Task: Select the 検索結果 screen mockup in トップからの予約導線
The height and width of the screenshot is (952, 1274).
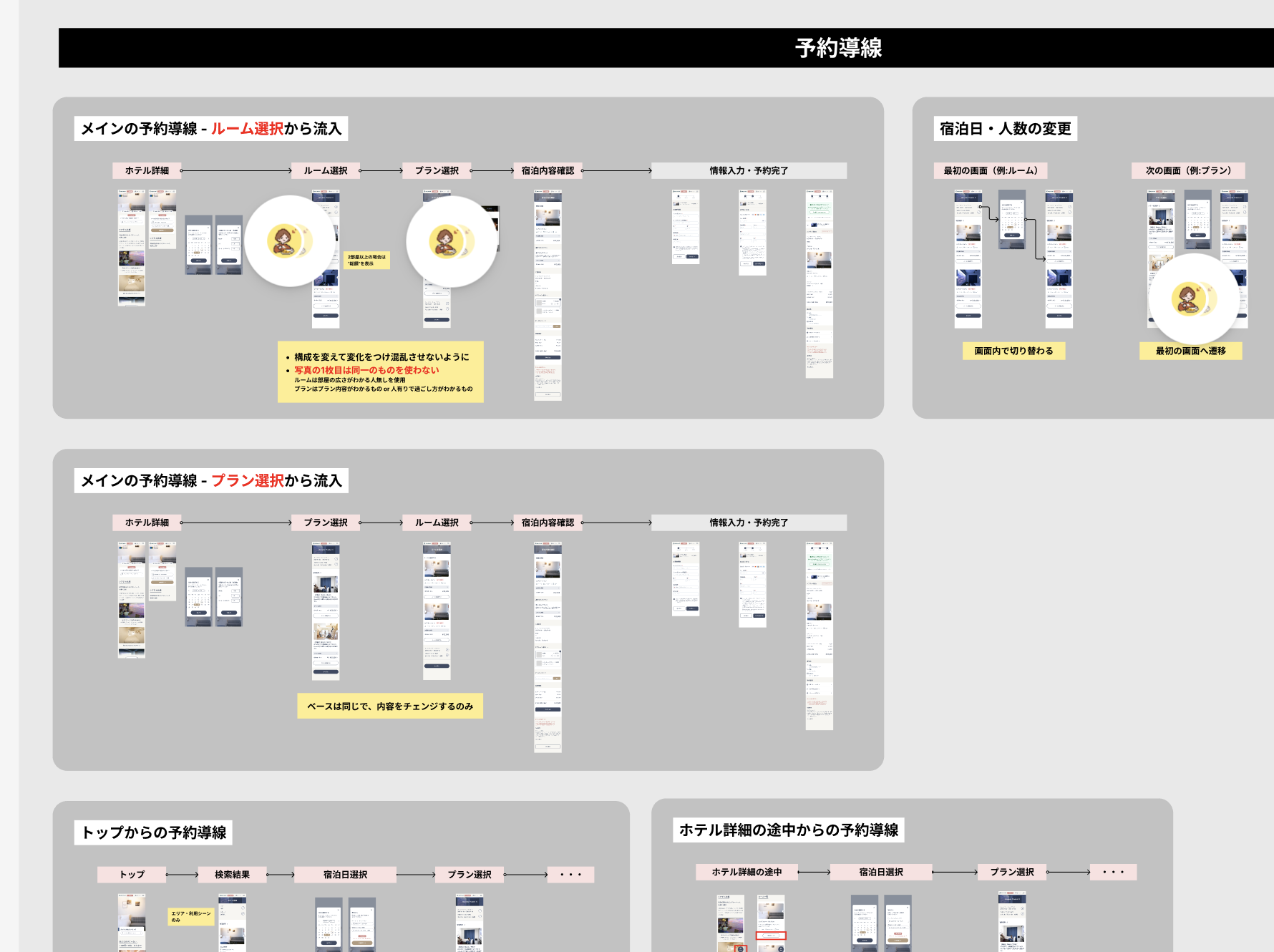Action: 233,923
